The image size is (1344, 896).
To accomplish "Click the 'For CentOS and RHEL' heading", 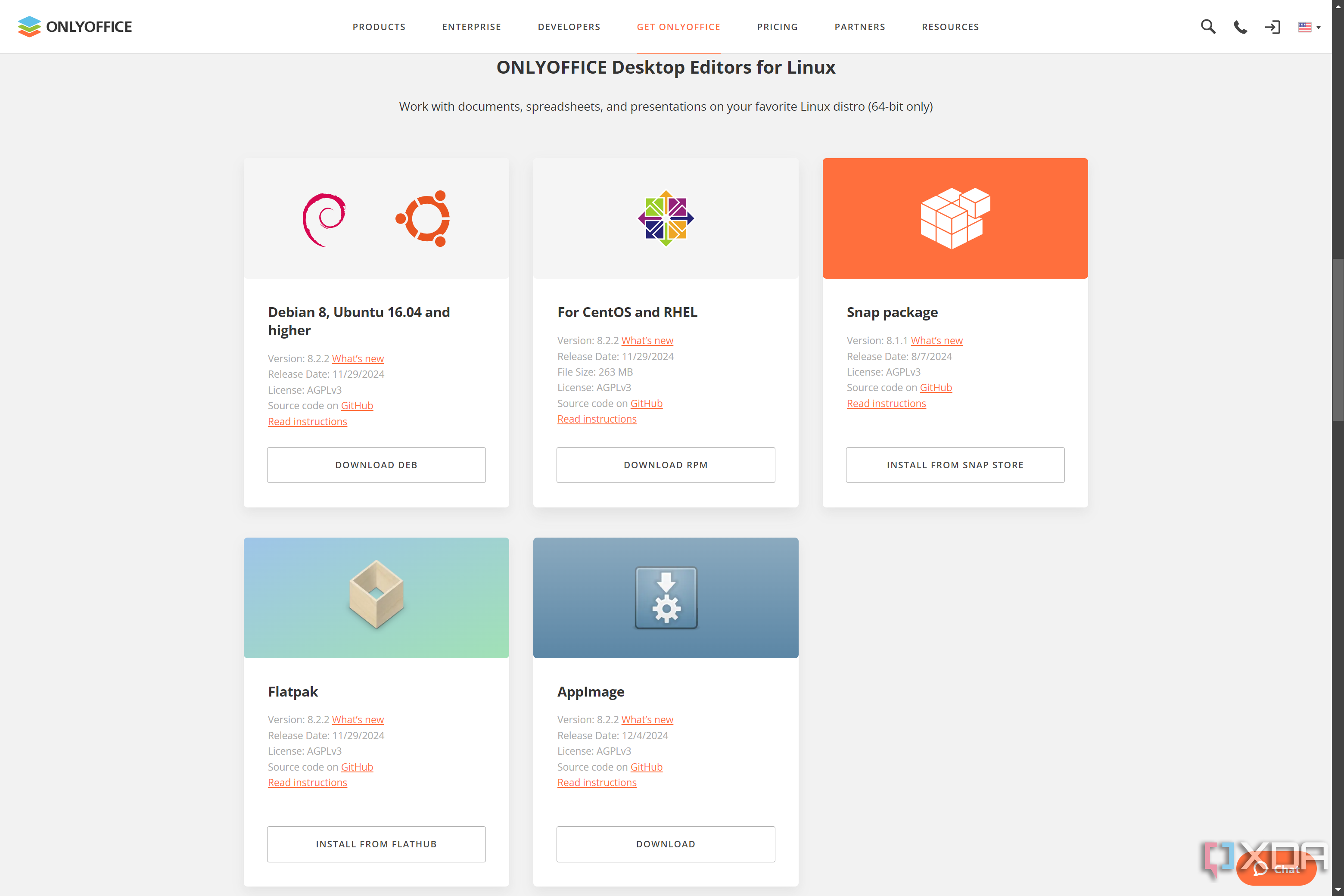I will (628, 312).
